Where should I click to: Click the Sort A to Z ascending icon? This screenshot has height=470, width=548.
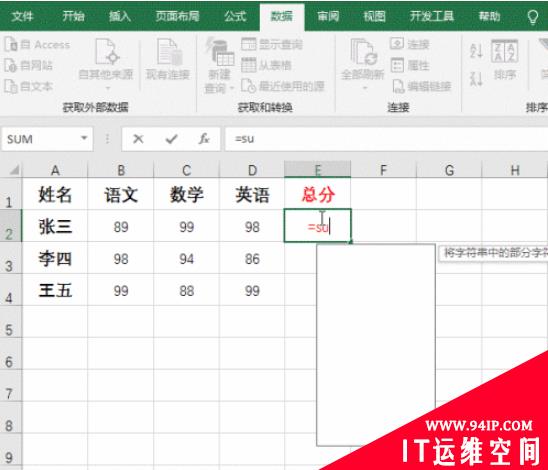click(476, 51)
